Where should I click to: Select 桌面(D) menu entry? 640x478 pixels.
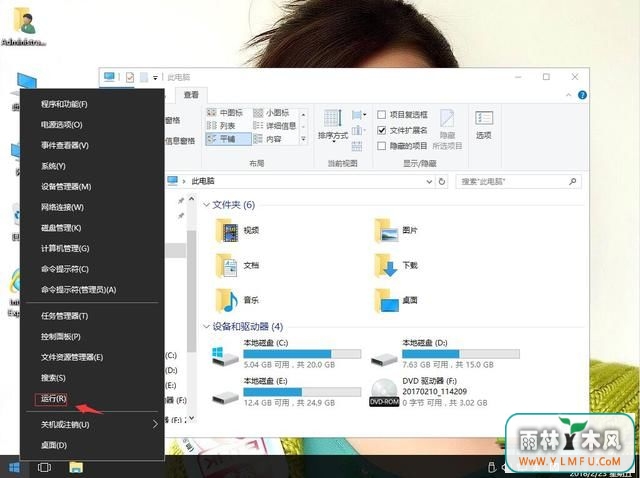click(x=54, y=445)
